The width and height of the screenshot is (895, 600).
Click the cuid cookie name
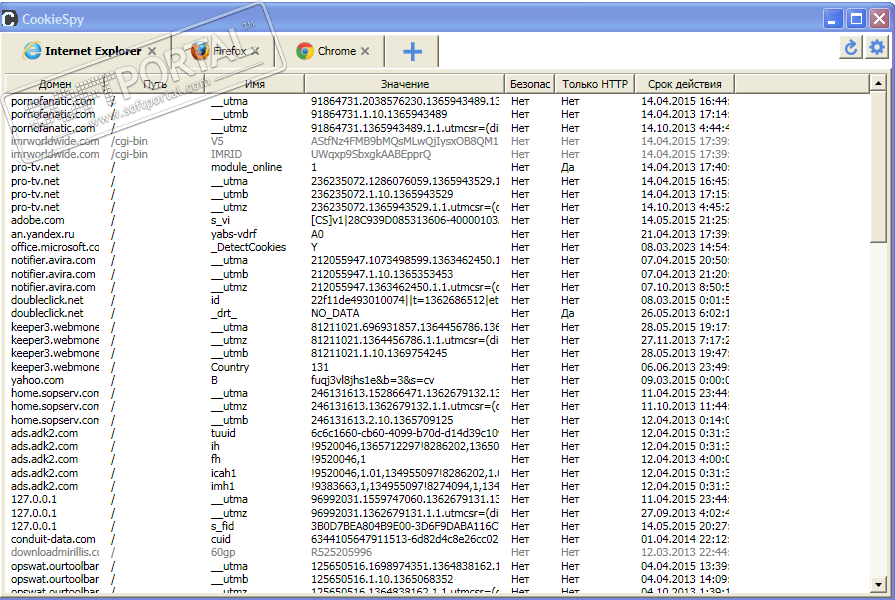point(220,539)
